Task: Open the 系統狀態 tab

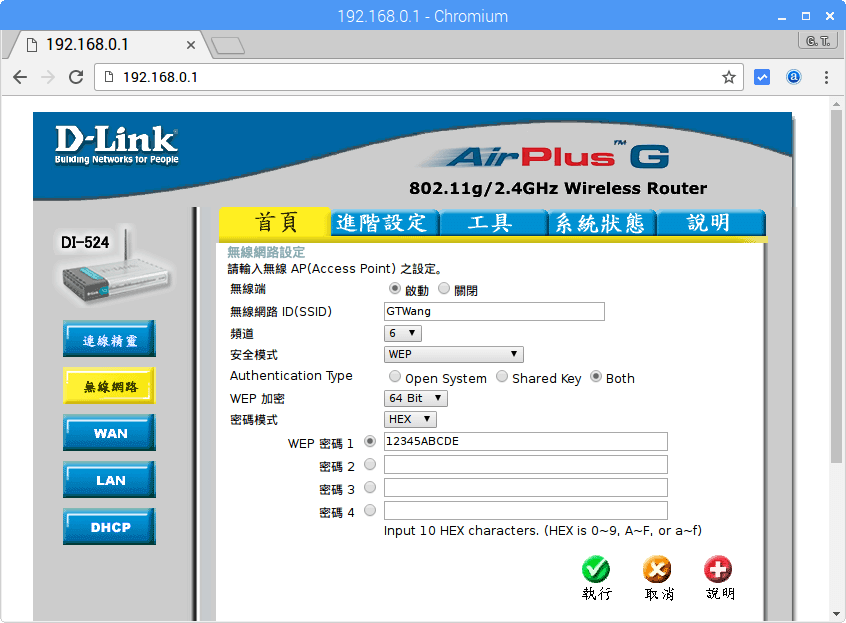Action: point(602,223)
